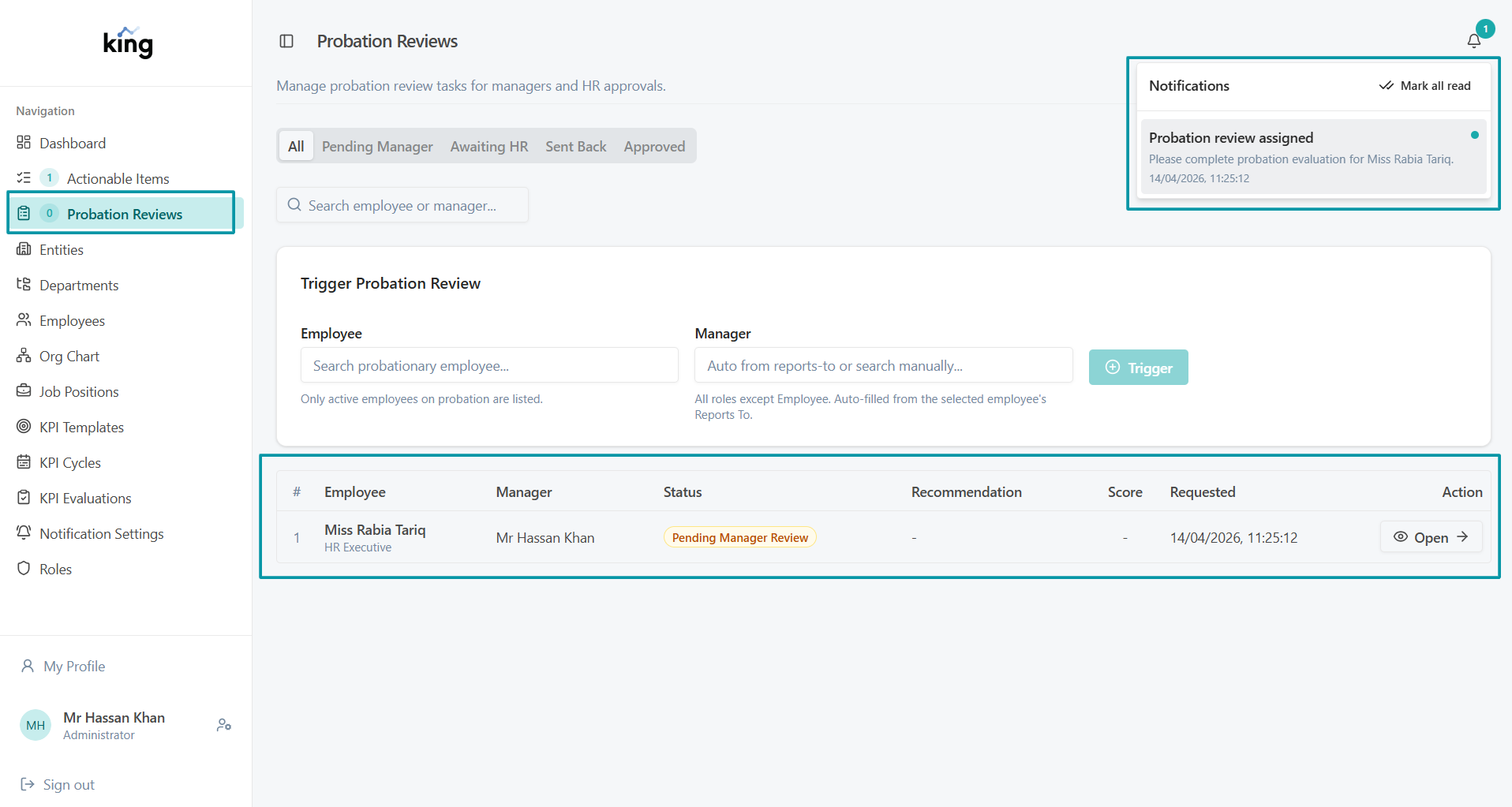Click the unread dot on Probation review notification
This screenshot has width=1512, height=807.
1475,135
